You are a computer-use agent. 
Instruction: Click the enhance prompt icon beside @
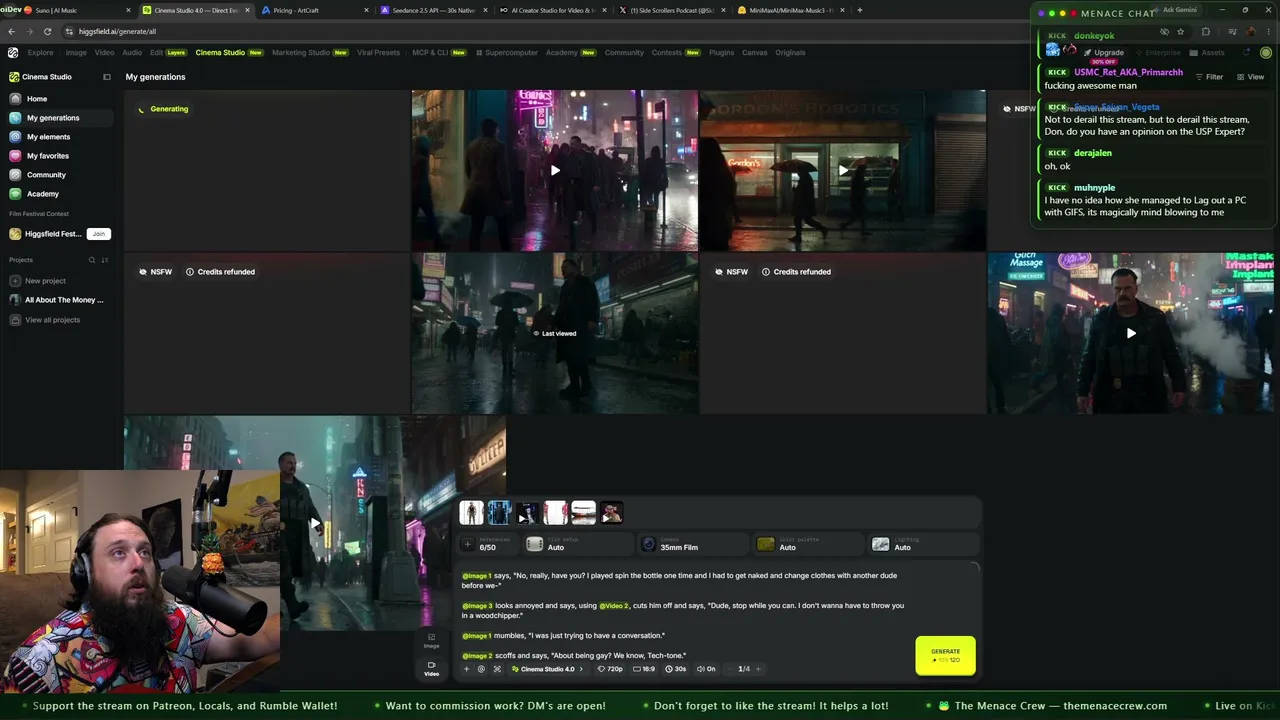[x=497, y=669]
